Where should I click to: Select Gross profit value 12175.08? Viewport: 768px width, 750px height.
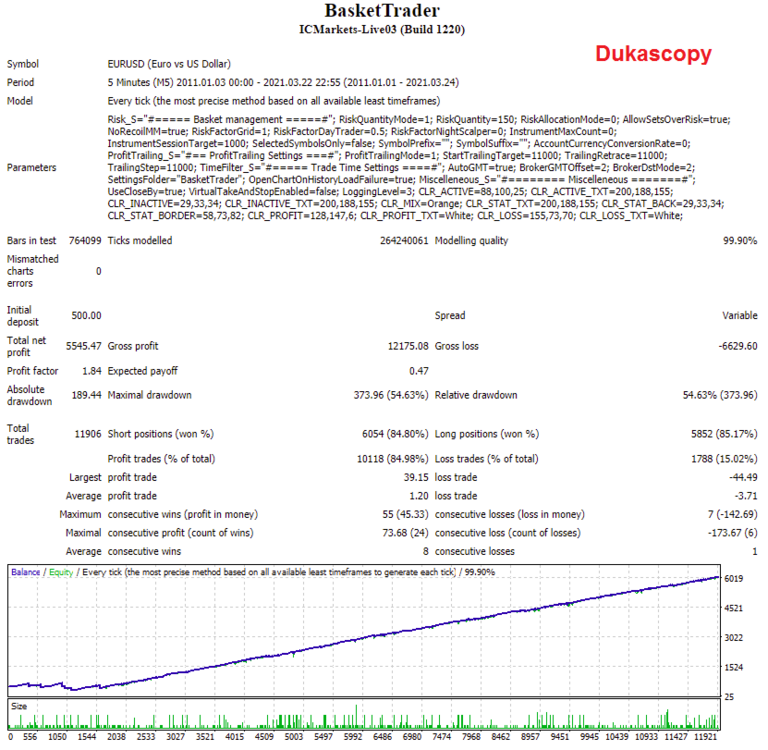tap(408, 346)
